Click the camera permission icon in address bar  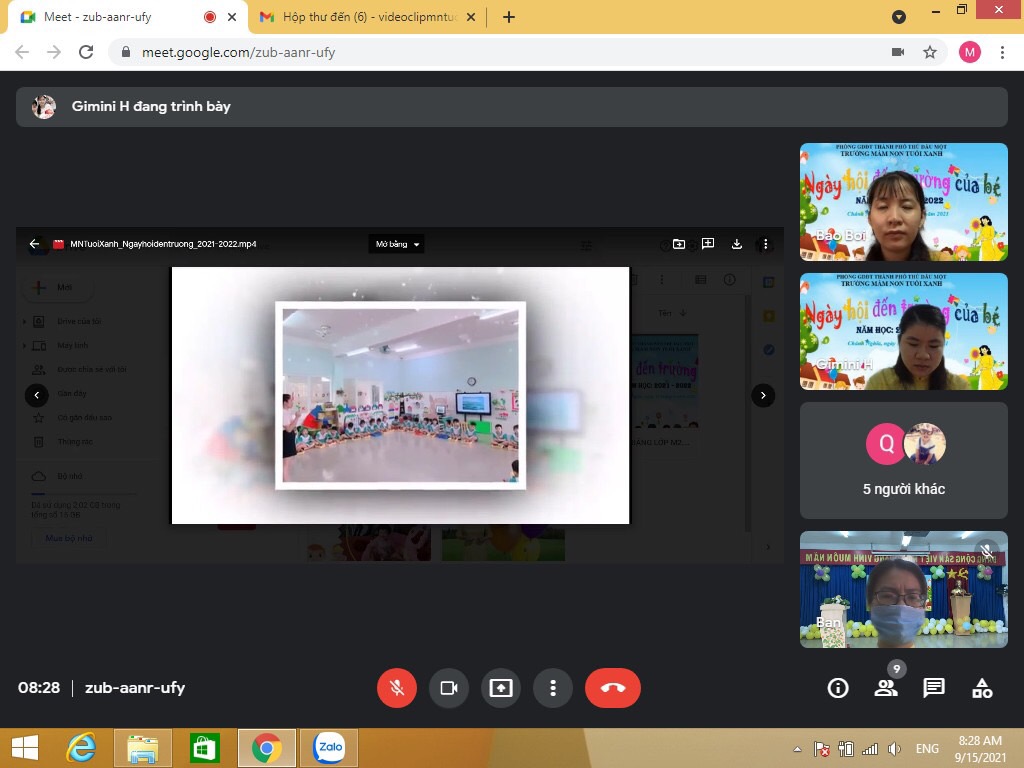point(898,52)
